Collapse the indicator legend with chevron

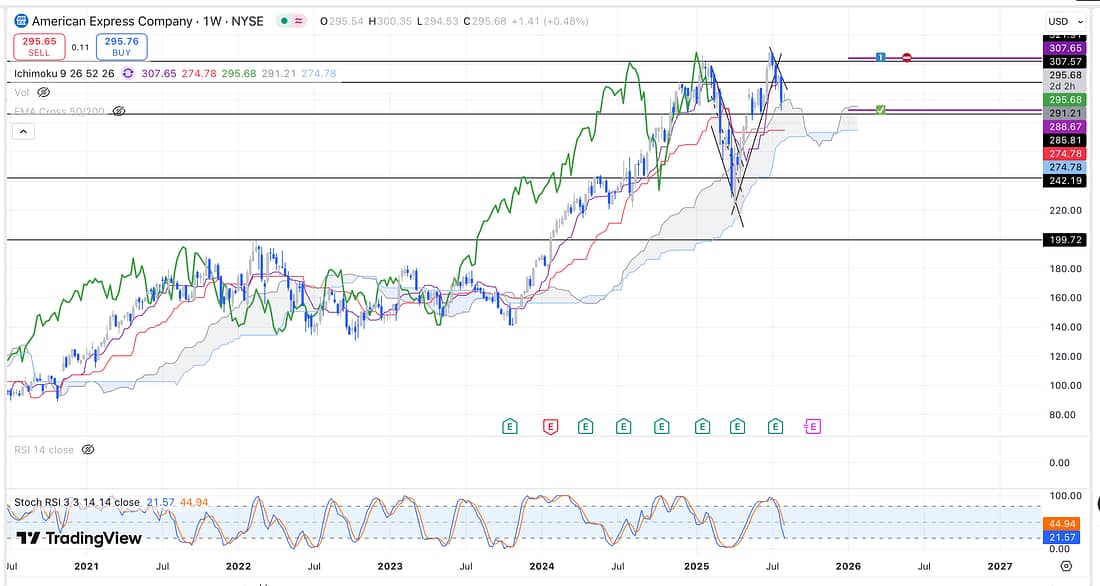22,131
